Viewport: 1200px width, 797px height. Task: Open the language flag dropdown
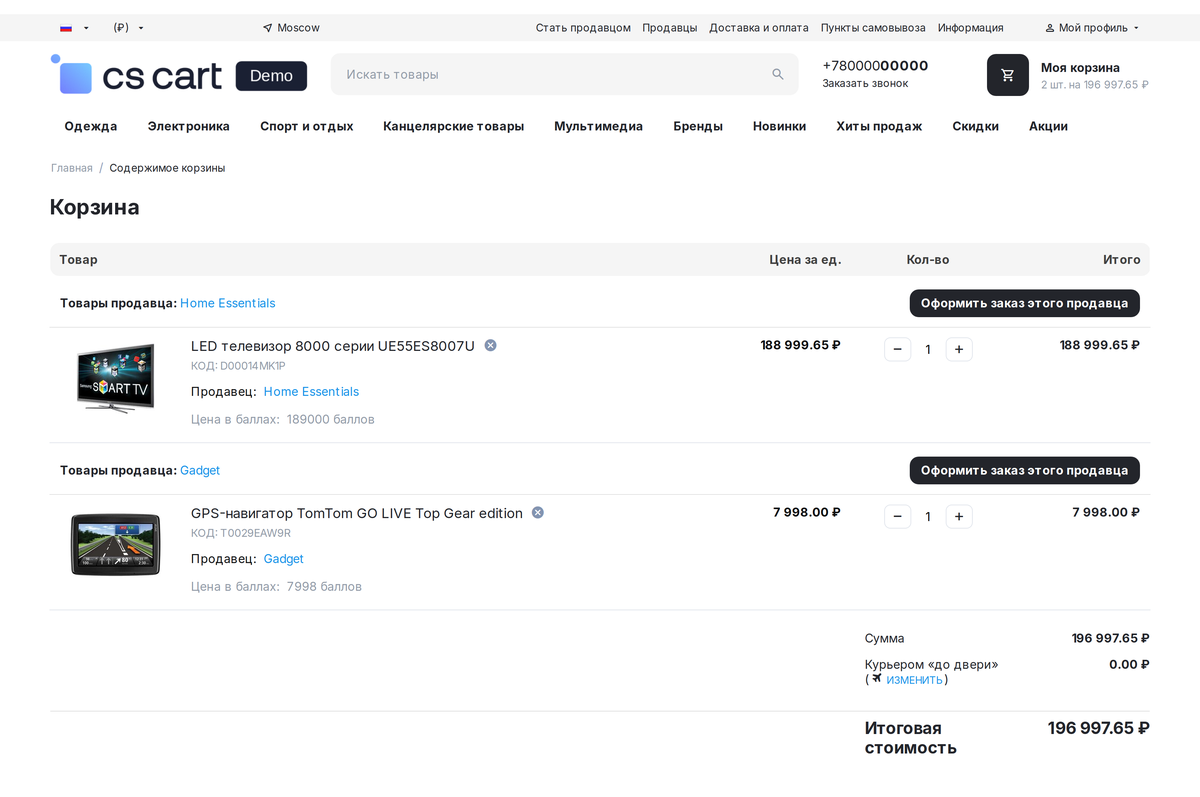(x=74, y=28)
